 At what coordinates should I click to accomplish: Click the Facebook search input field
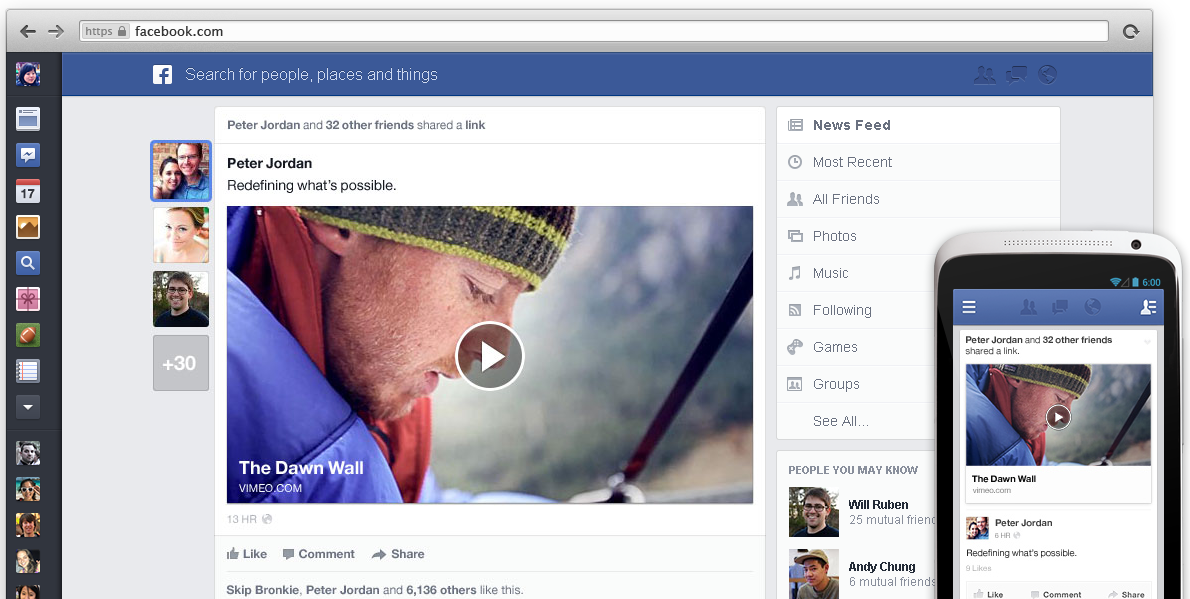pyautogui.click(x=400, y=74)
